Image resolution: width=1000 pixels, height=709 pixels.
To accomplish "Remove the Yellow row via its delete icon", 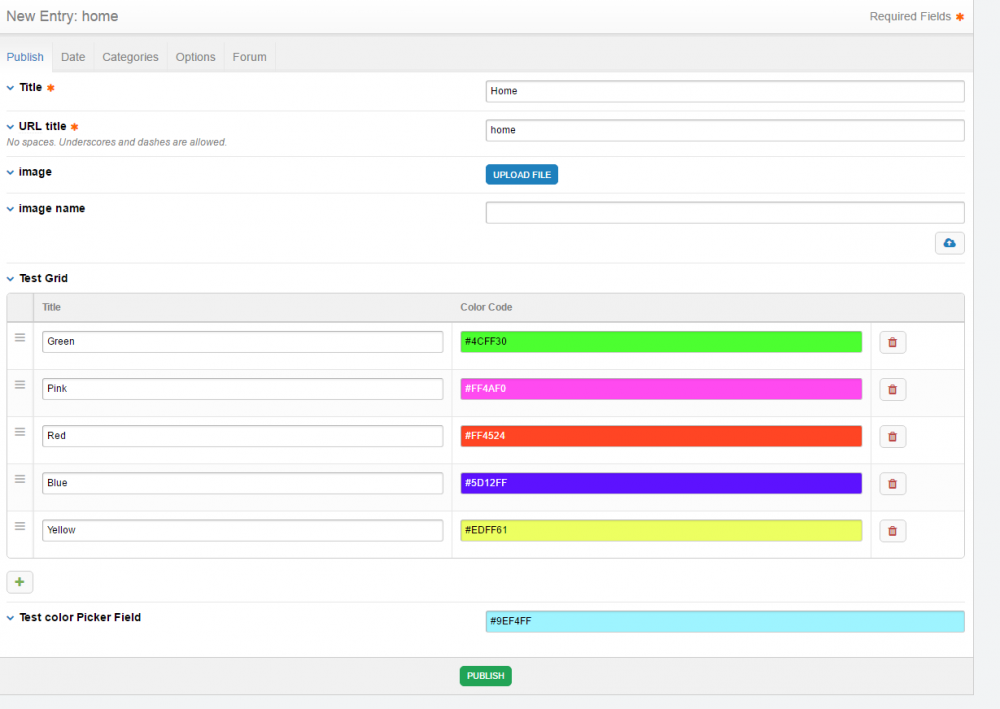I will point(892,530).
